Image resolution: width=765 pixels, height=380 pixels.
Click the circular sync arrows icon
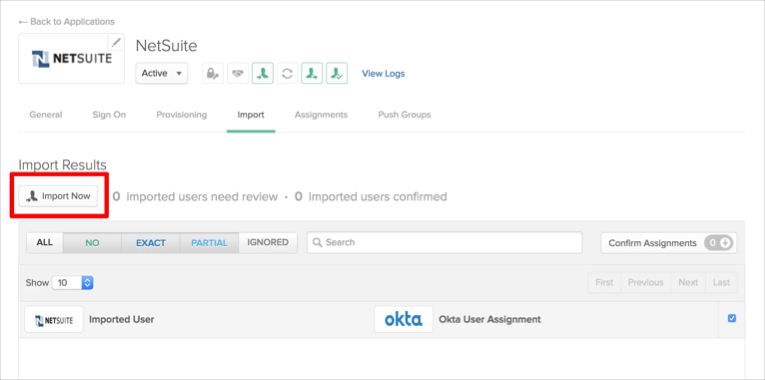pyautogui.click(x=287, y=74)
